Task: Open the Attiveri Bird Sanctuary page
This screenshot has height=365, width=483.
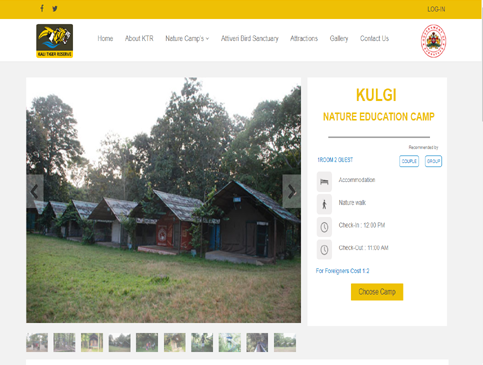Action: tap(250, 39)
